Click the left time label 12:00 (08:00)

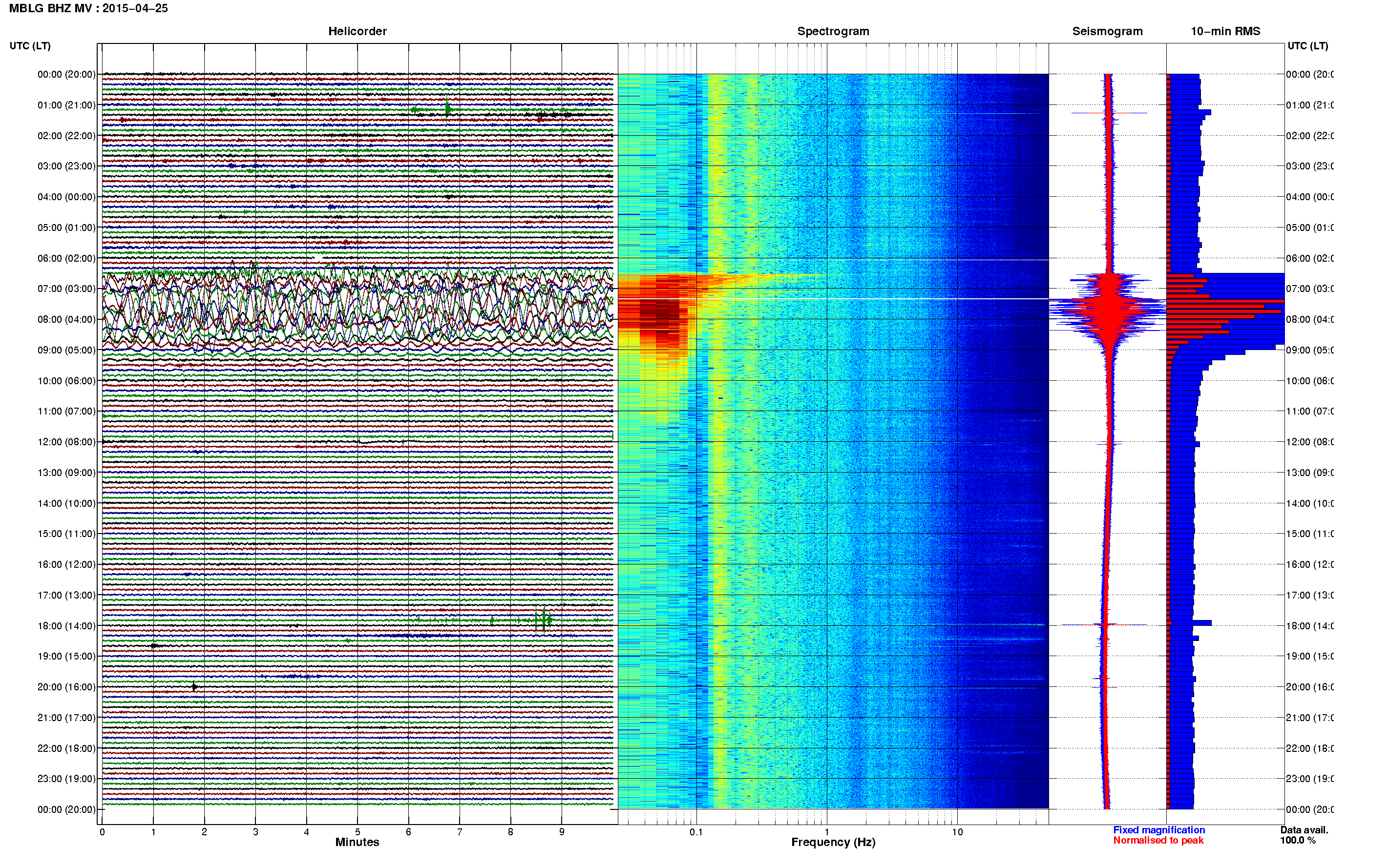click(66, 442)
